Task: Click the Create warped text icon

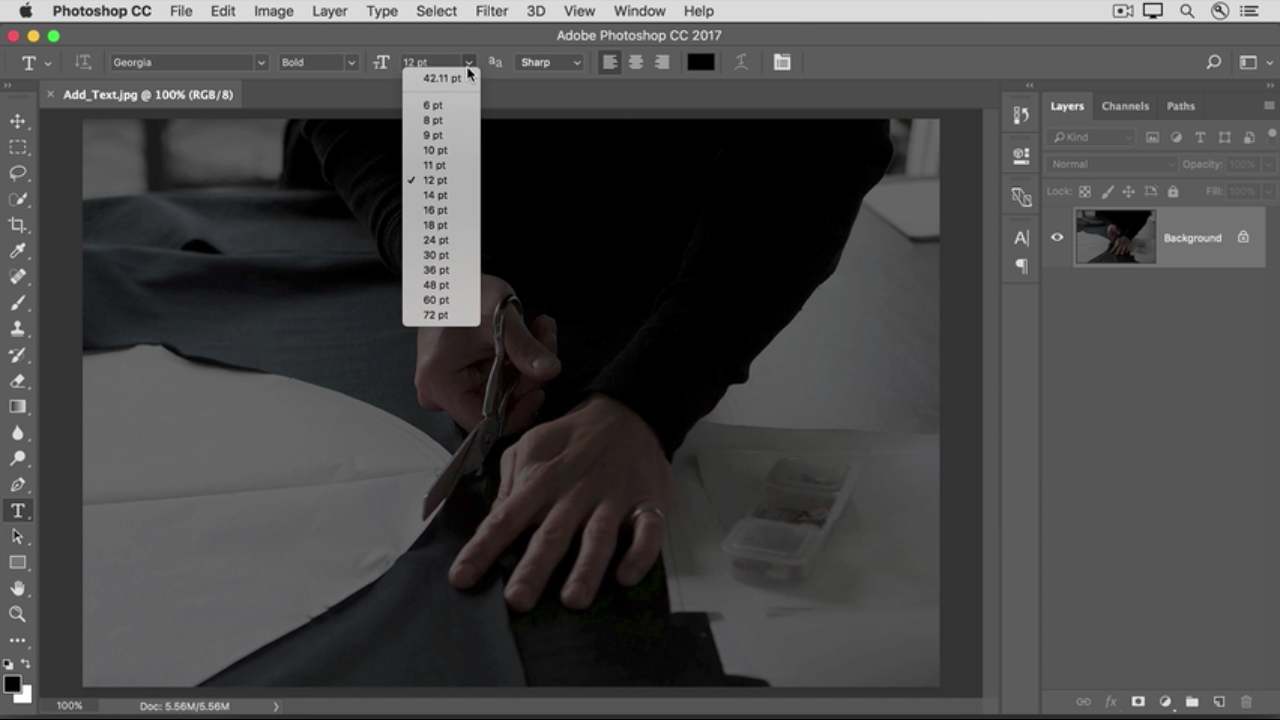Action: click(741, 62)
